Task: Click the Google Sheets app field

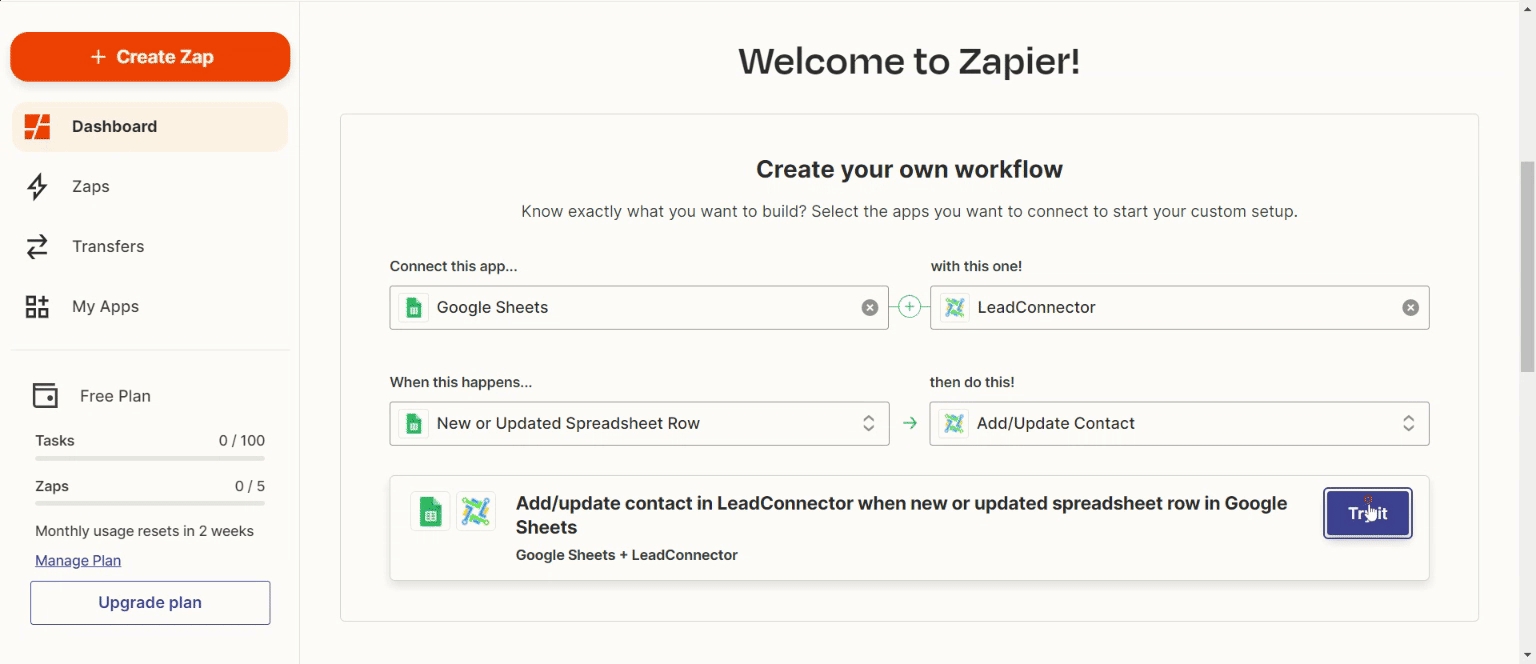Action: tap(639, 308)
